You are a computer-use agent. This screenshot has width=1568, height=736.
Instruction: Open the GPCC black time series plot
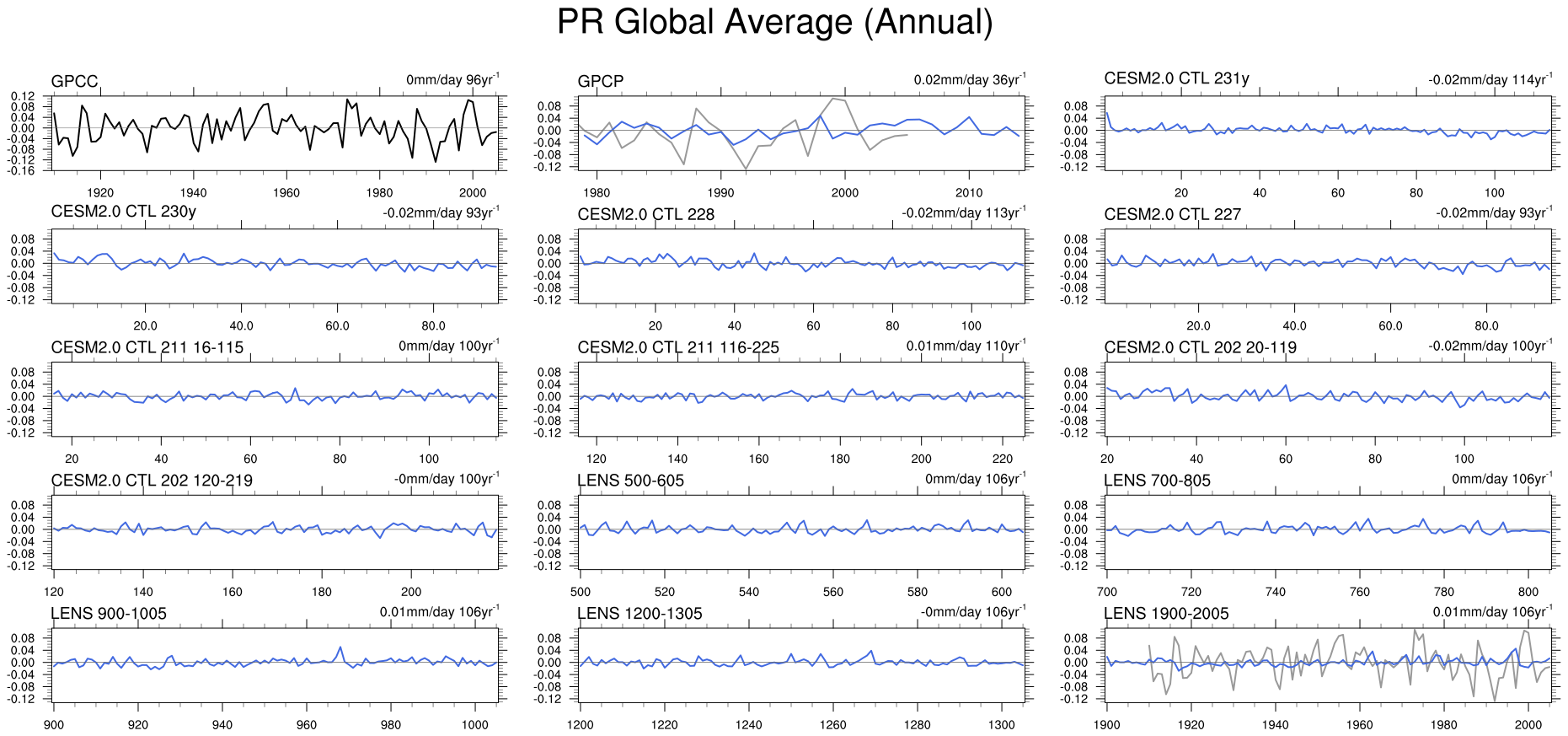(279, 133)
